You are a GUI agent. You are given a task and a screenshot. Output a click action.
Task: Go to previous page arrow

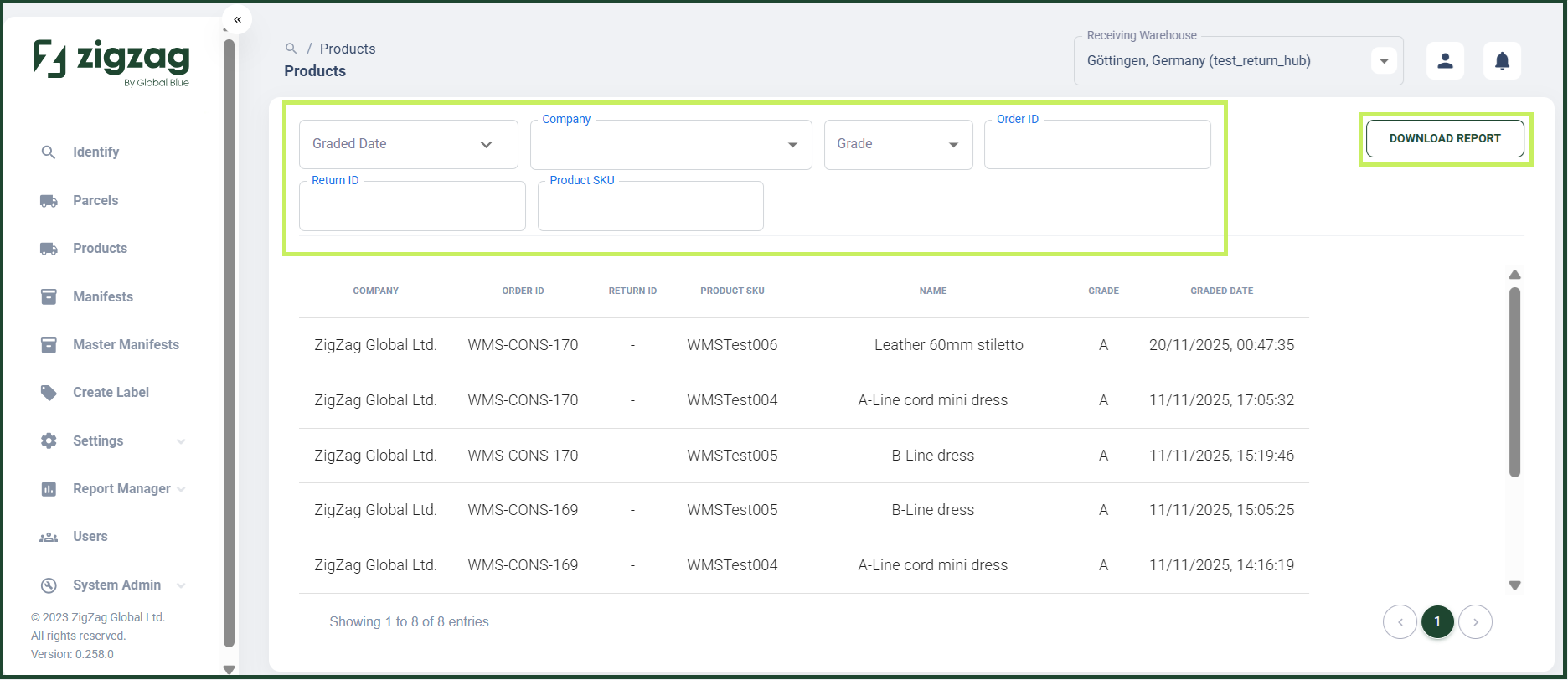[x=1400, y=622]
